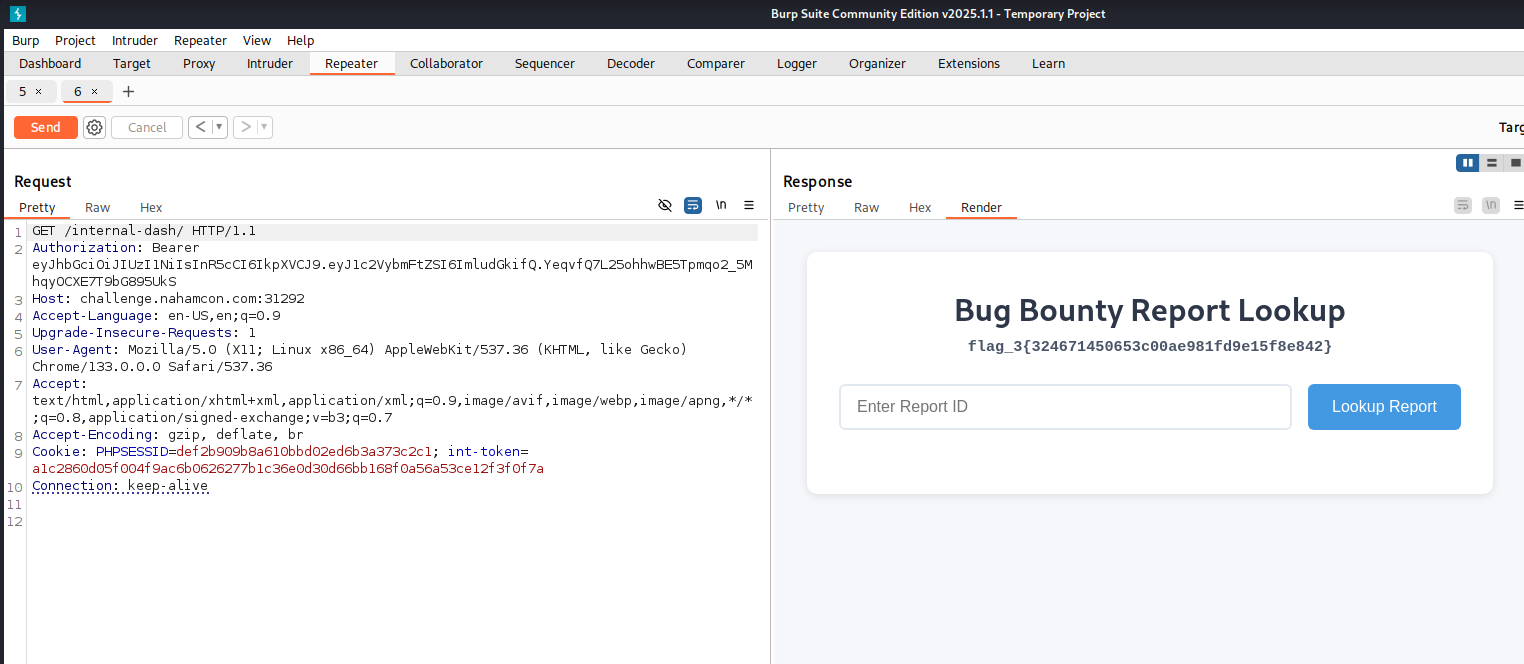Click the Authorization Bearer header line
This screenshot has height=664, width=1524.
tap(393, 264)
